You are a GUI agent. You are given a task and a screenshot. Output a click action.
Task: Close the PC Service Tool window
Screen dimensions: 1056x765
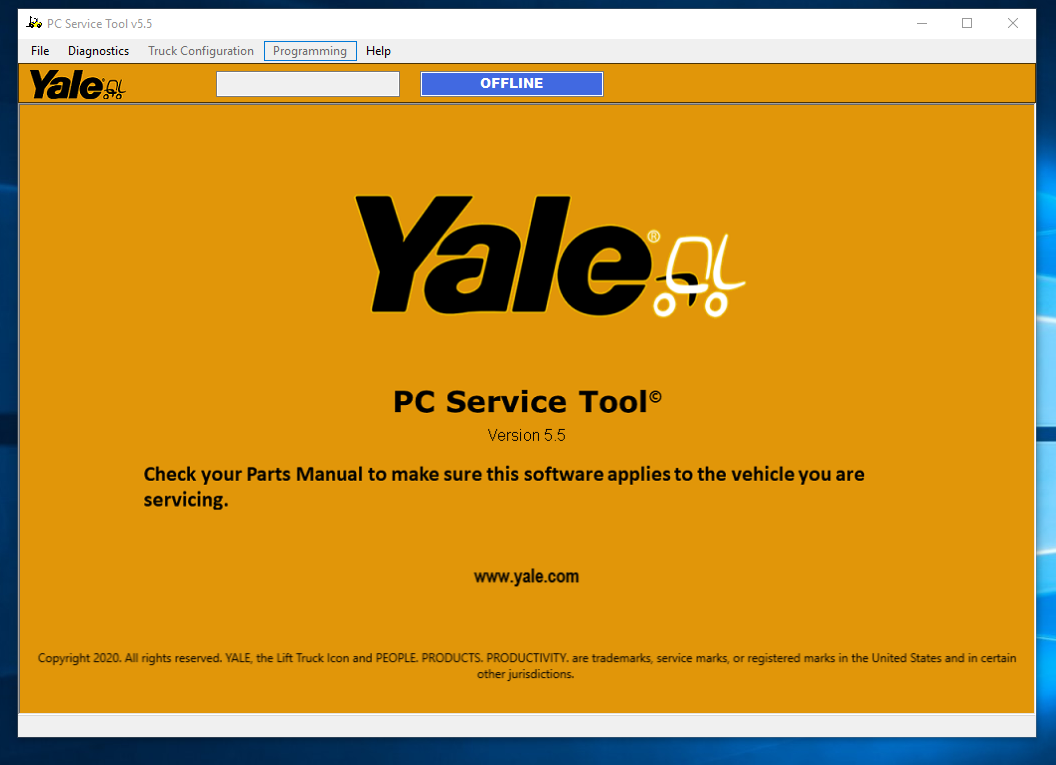click(1013, 24)
